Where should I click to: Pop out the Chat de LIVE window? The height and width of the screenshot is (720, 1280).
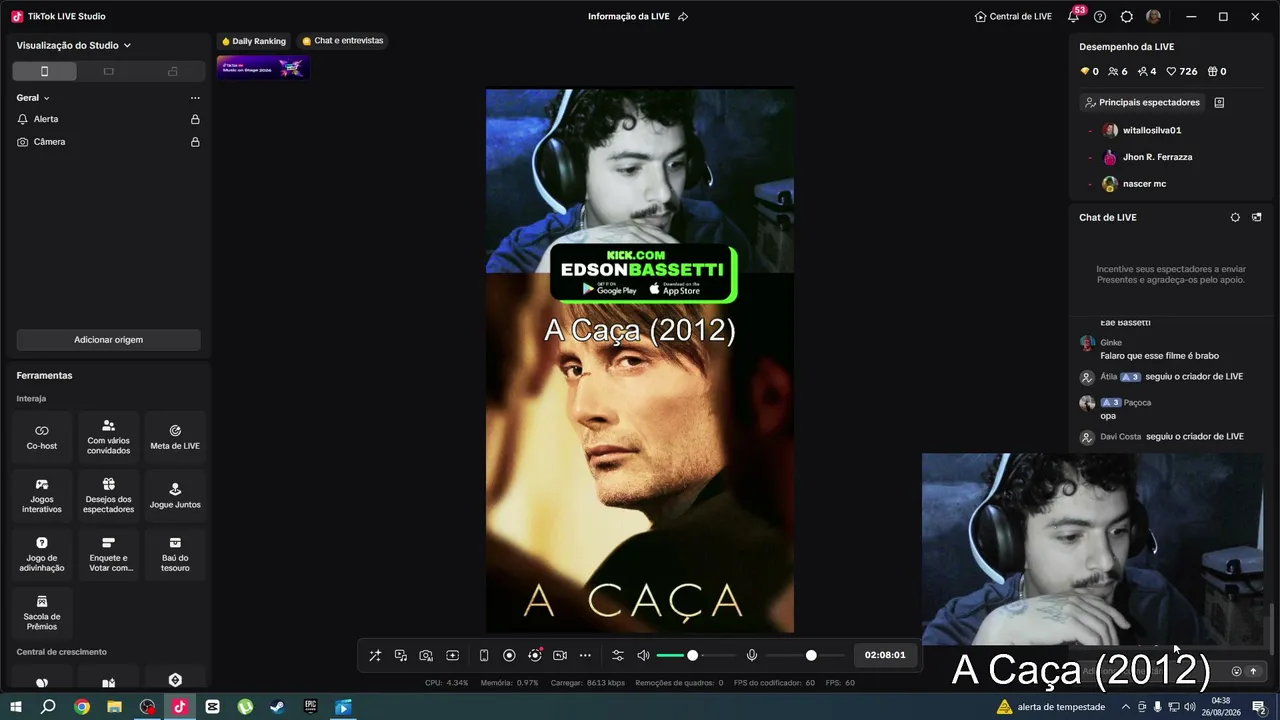[1257, 217]
